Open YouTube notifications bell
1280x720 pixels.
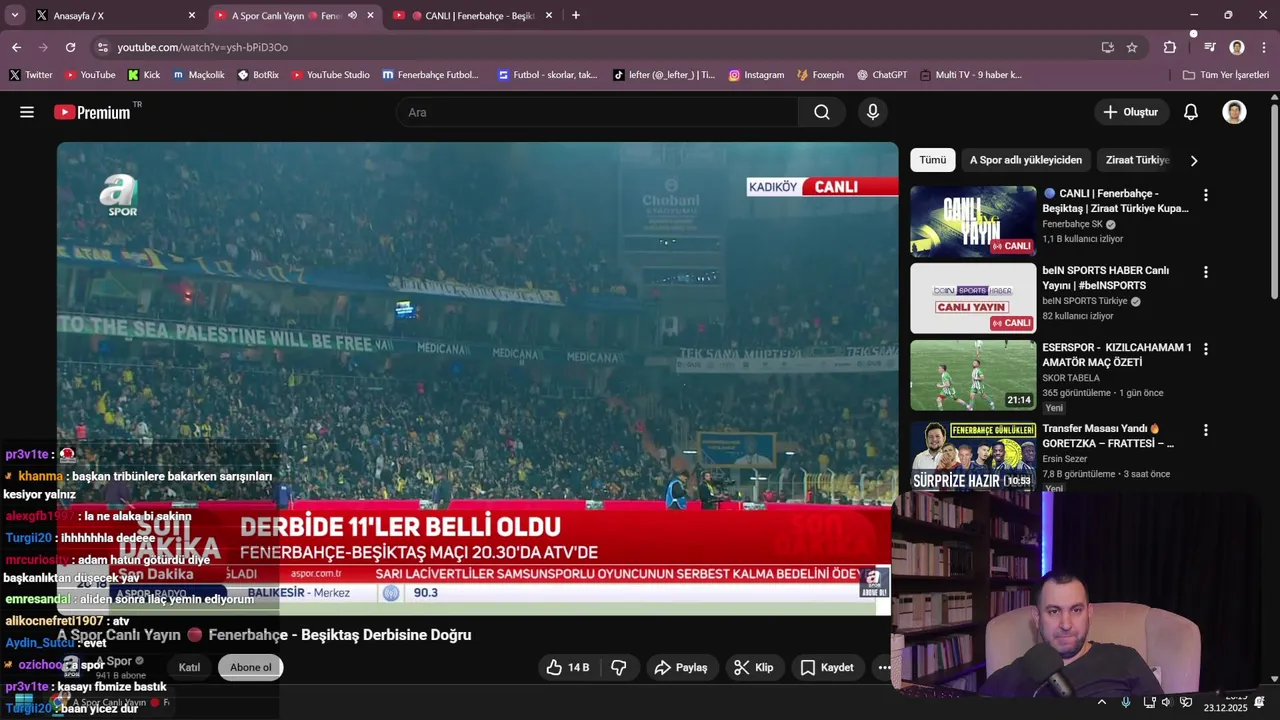point(1191,112)
